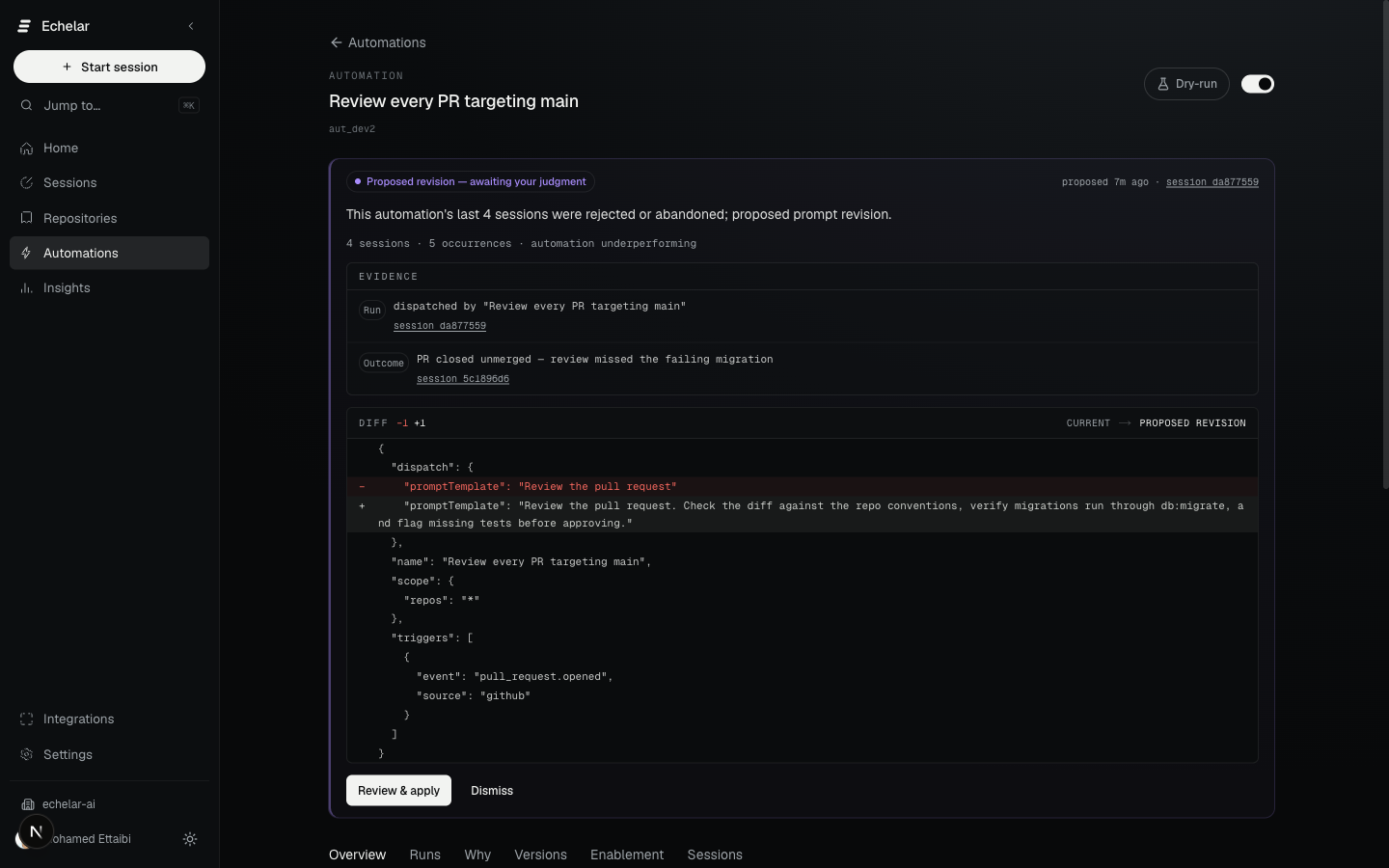This screenshot has height=868, width=1389.
Task: Click the Settings gear icon
Action: (x=26, y=754)
